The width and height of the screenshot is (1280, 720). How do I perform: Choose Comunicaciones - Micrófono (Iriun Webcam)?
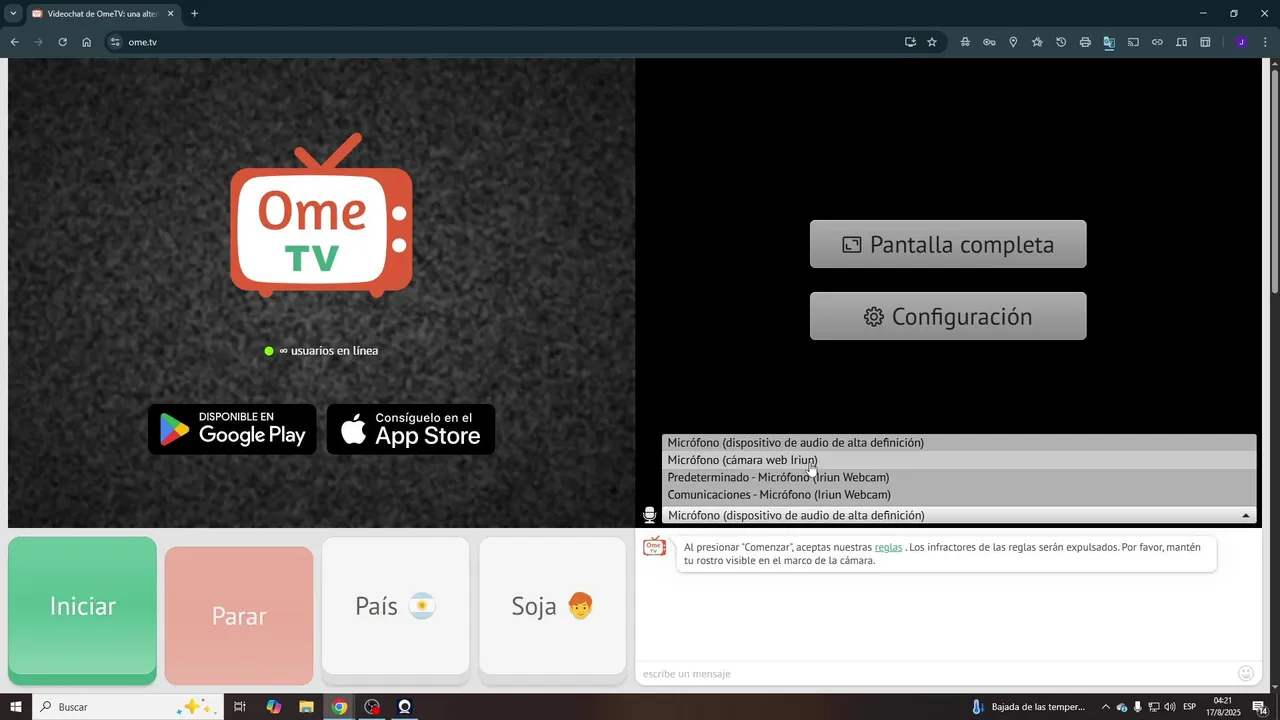[959, 495]
